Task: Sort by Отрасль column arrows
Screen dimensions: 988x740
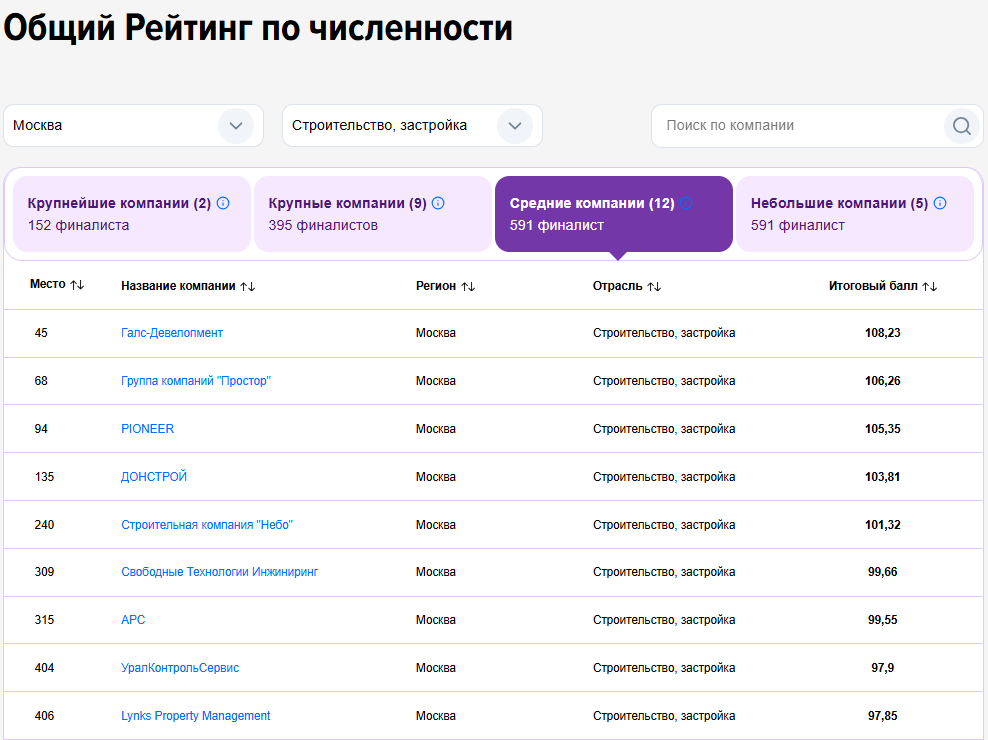Action: click(654, 286)
